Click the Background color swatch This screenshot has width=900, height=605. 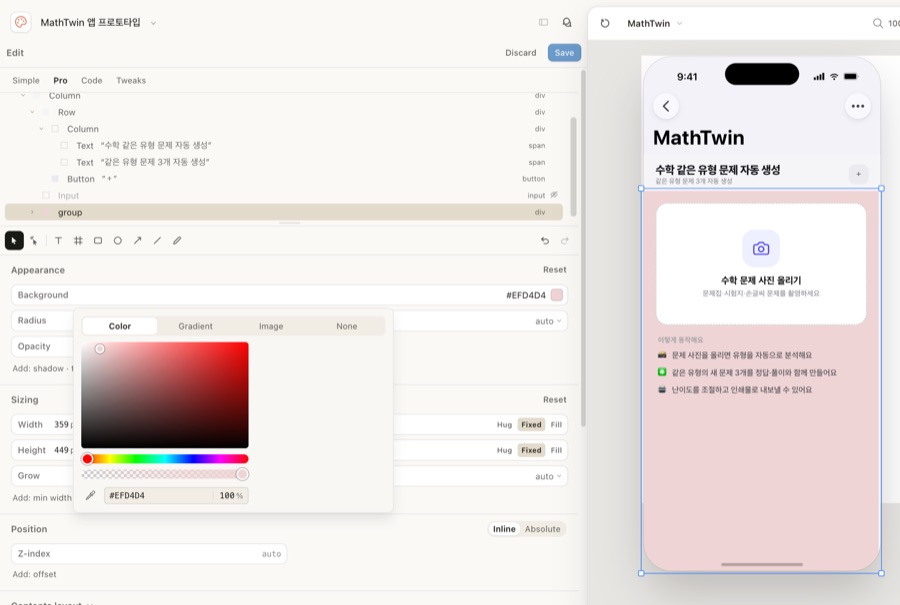point(556,295)
